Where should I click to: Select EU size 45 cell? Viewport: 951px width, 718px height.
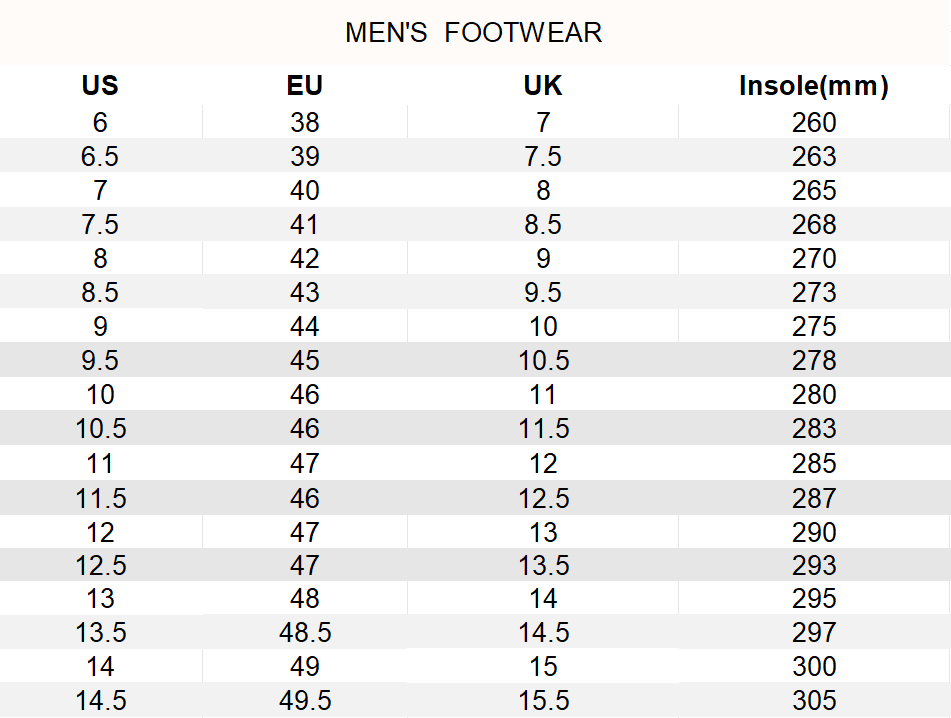point(304,361)
